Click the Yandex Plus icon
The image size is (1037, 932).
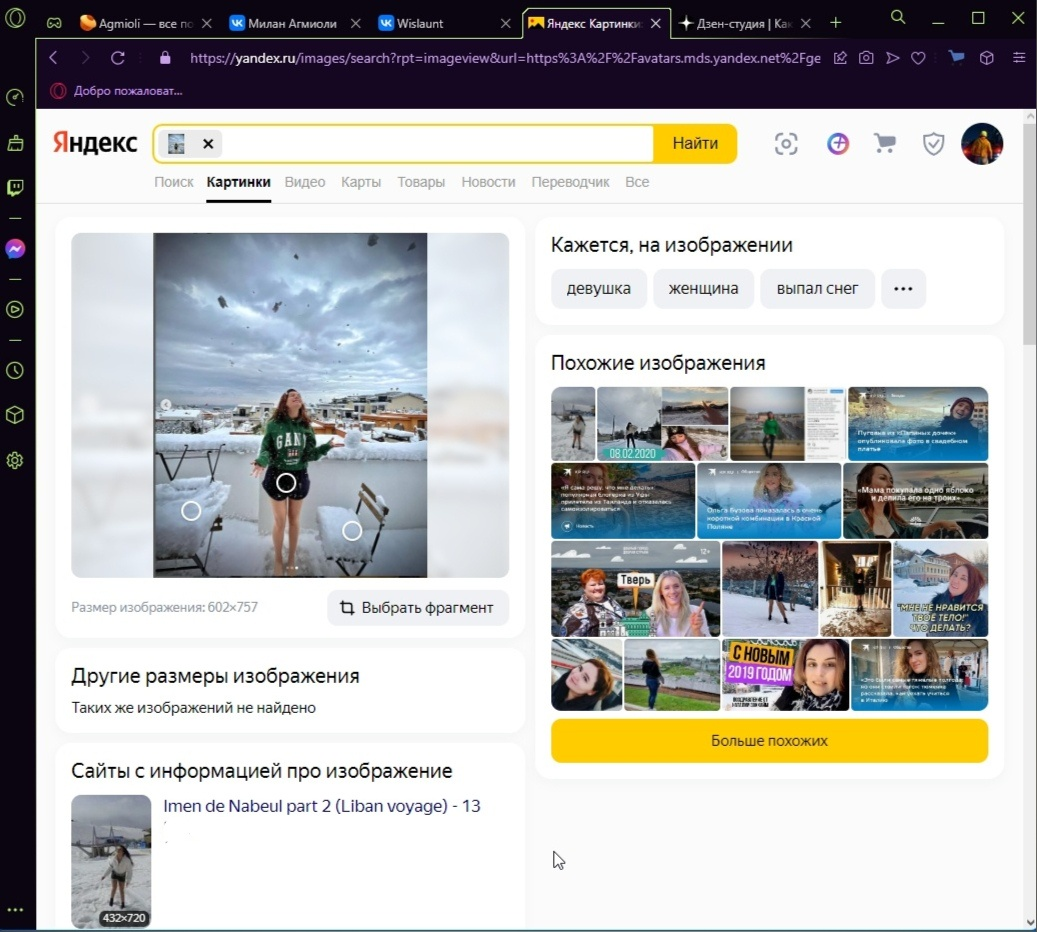837,144
